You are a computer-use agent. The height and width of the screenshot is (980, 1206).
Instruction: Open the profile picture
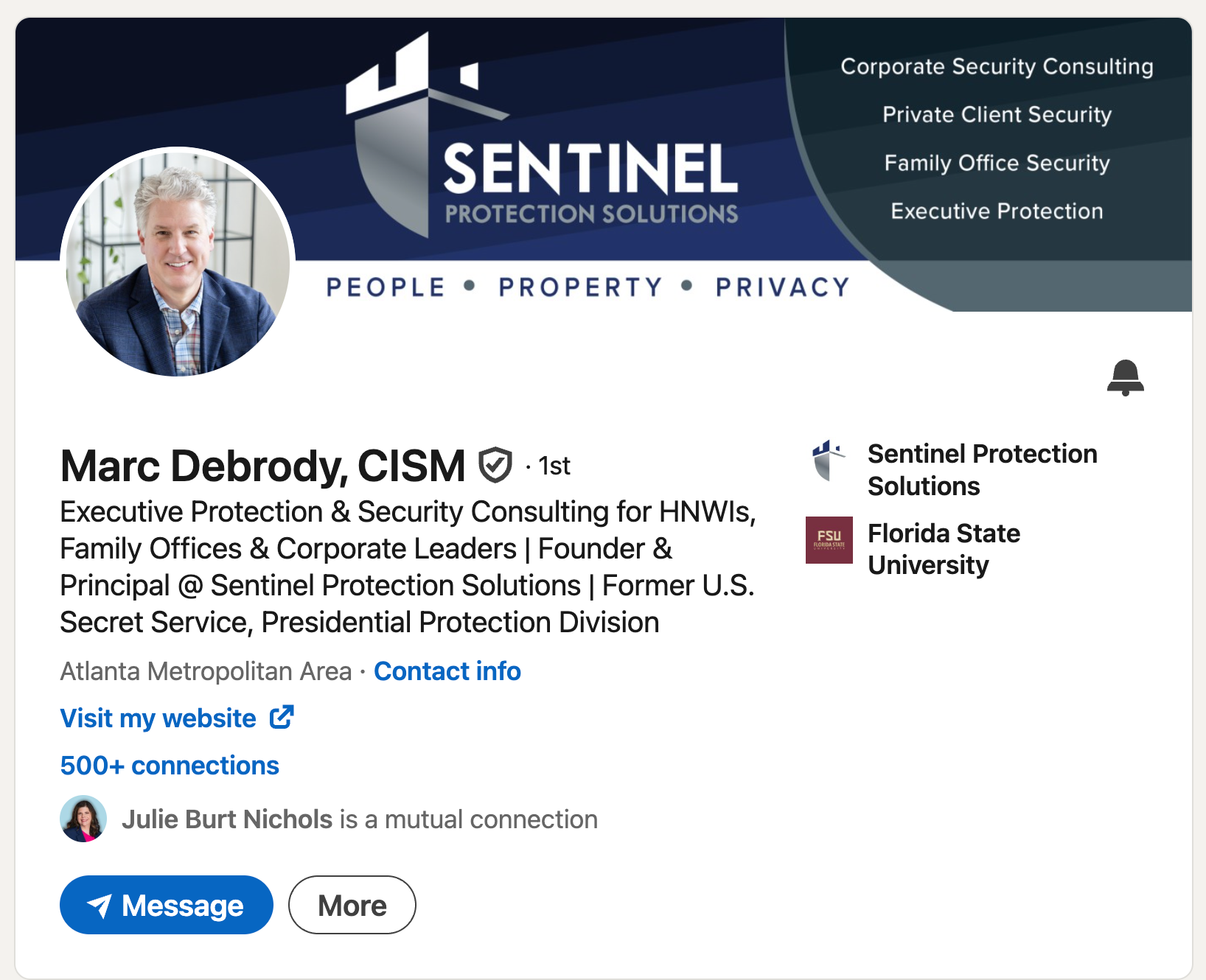(178, 262)
